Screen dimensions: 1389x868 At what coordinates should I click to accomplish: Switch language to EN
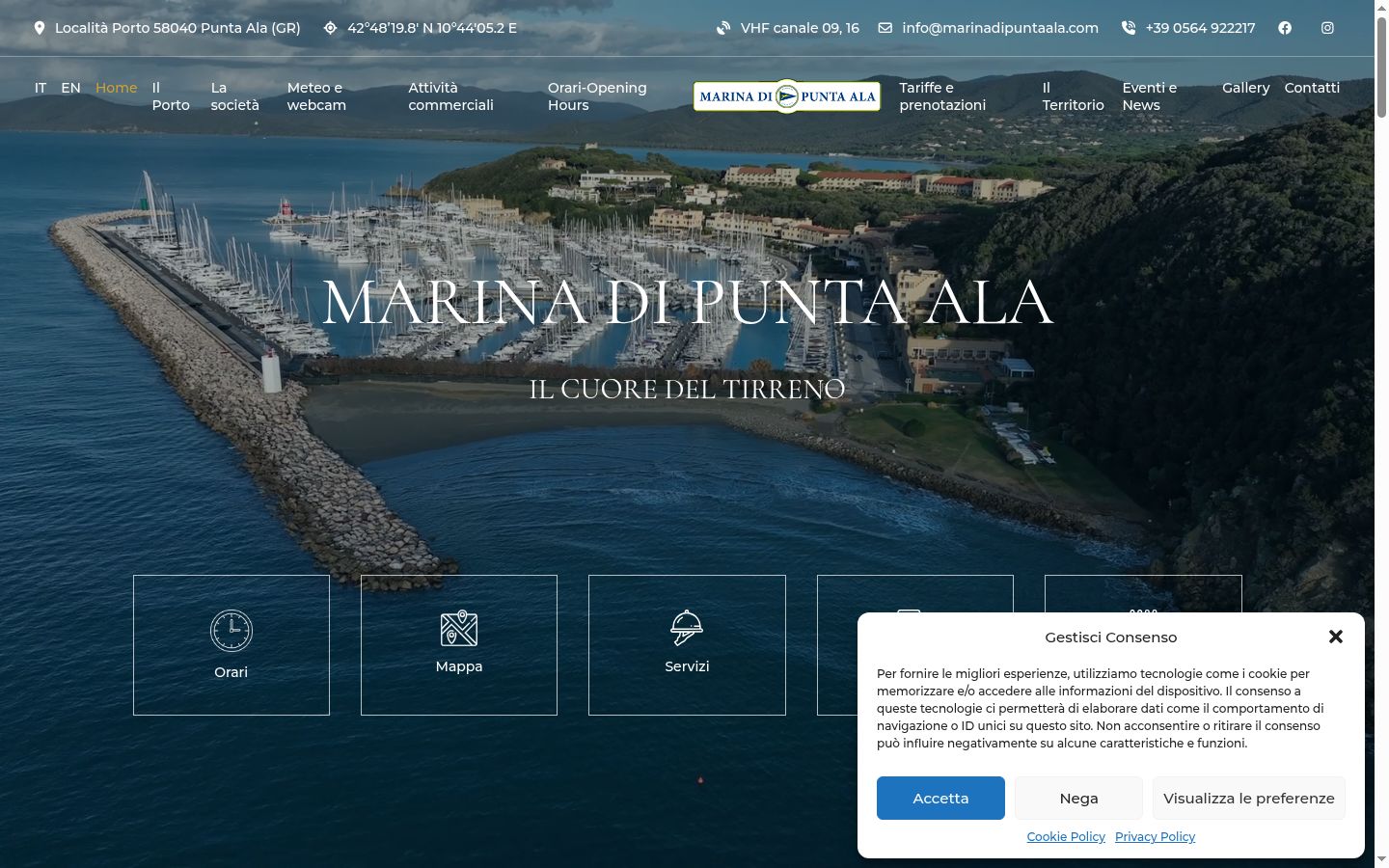[x=70, y=88]
